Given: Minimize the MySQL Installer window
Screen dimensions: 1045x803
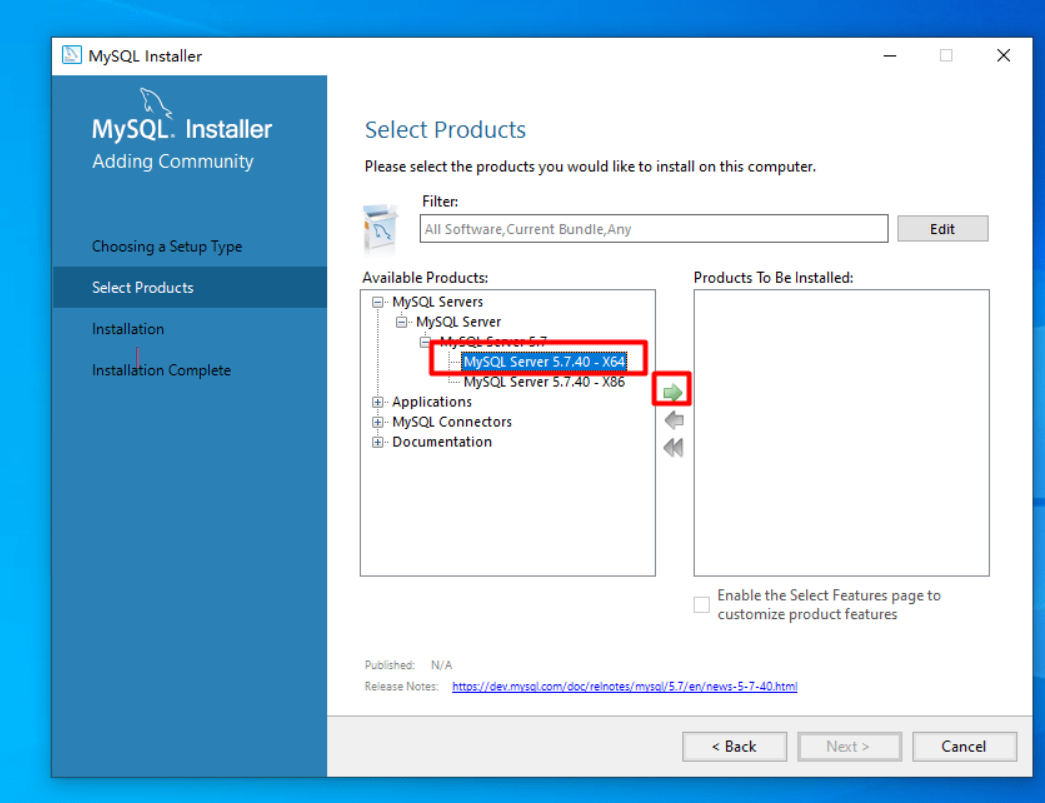Looking at the screenshot, I should pyautogui.click(x=890, y=56).
